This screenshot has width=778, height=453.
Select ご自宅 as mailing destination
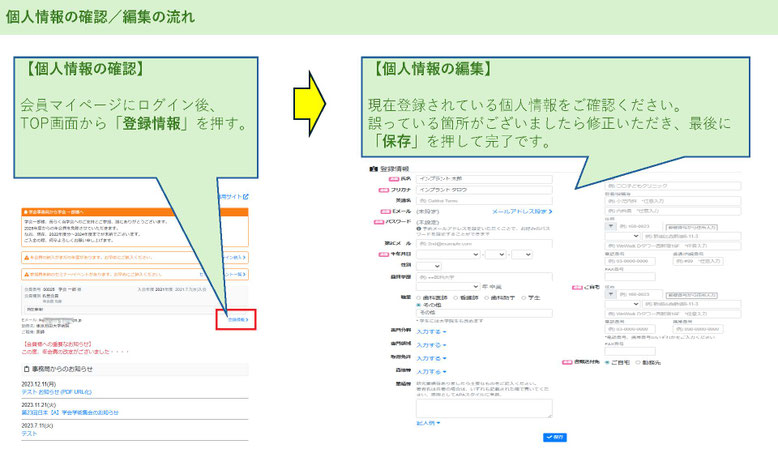pyautogui.click(x=607, y=363)
